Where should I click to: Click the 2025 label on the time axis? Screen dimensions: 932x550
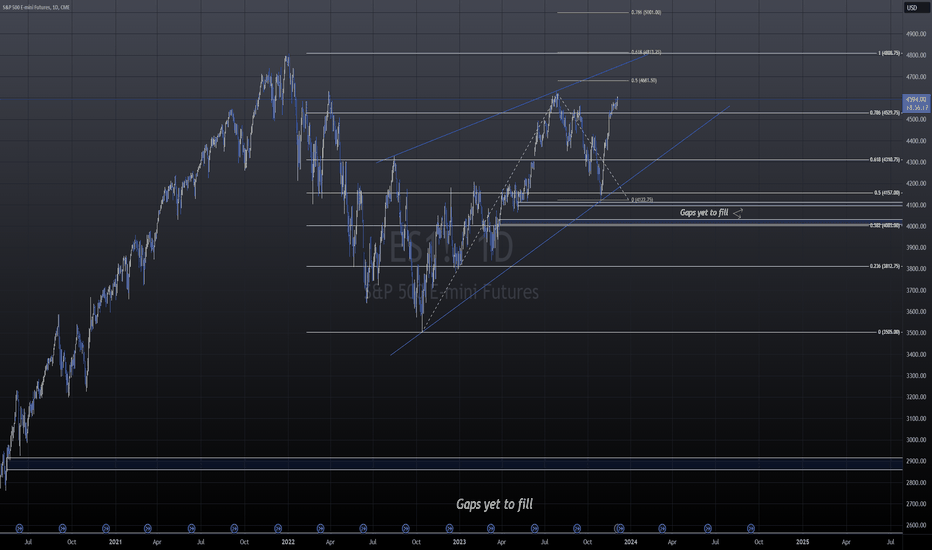(802, 542)
